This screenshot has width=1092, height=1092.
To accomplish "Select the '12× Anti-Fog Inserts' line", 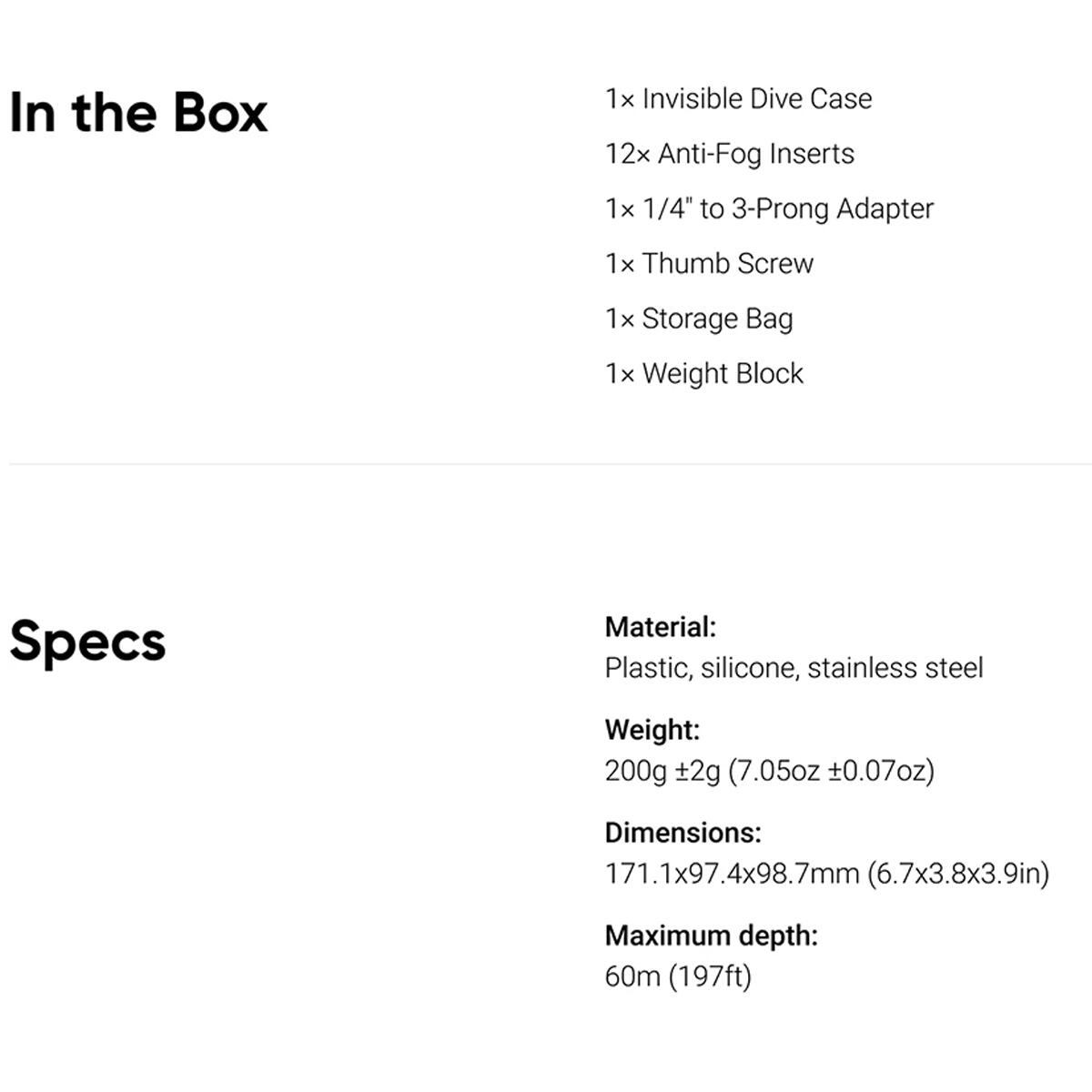I will pos(730,154).
